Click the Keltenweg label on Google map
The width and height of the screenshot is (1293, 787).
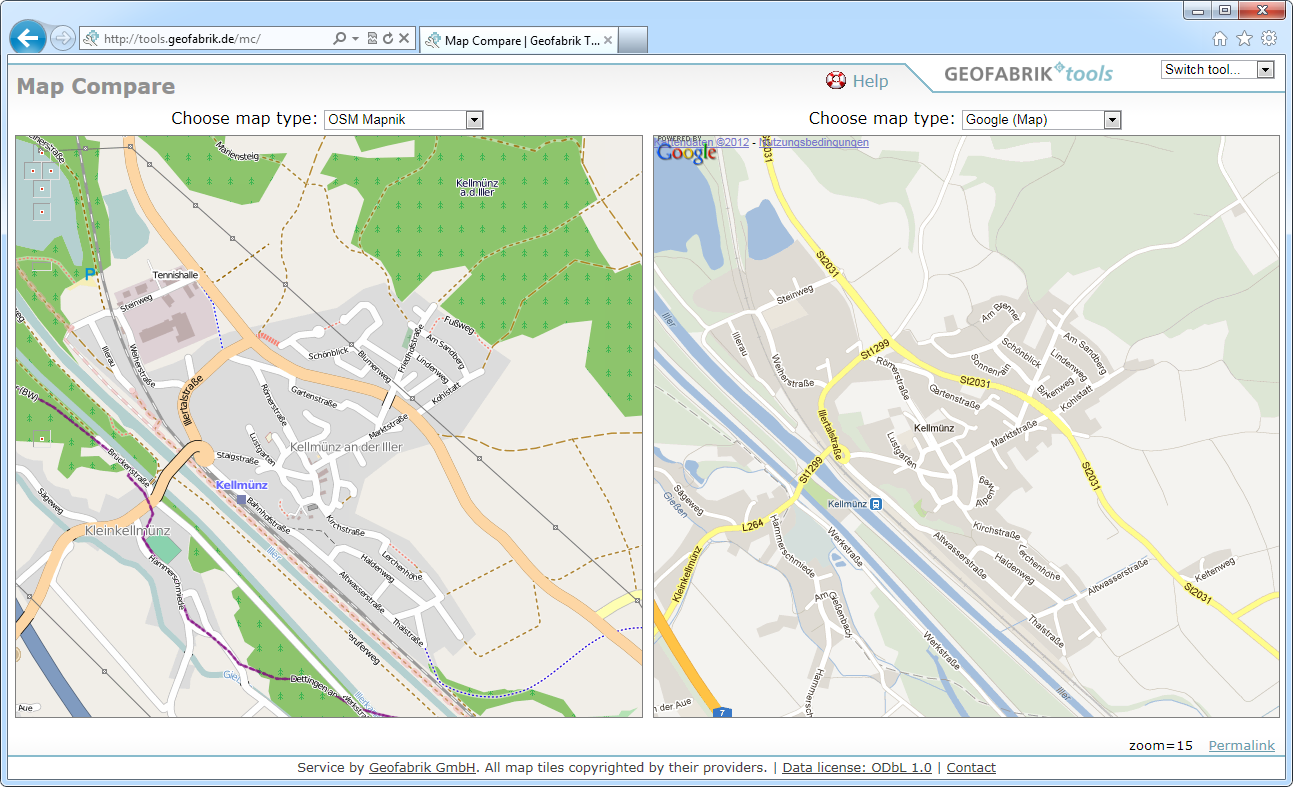click(x=1216, y=567)
